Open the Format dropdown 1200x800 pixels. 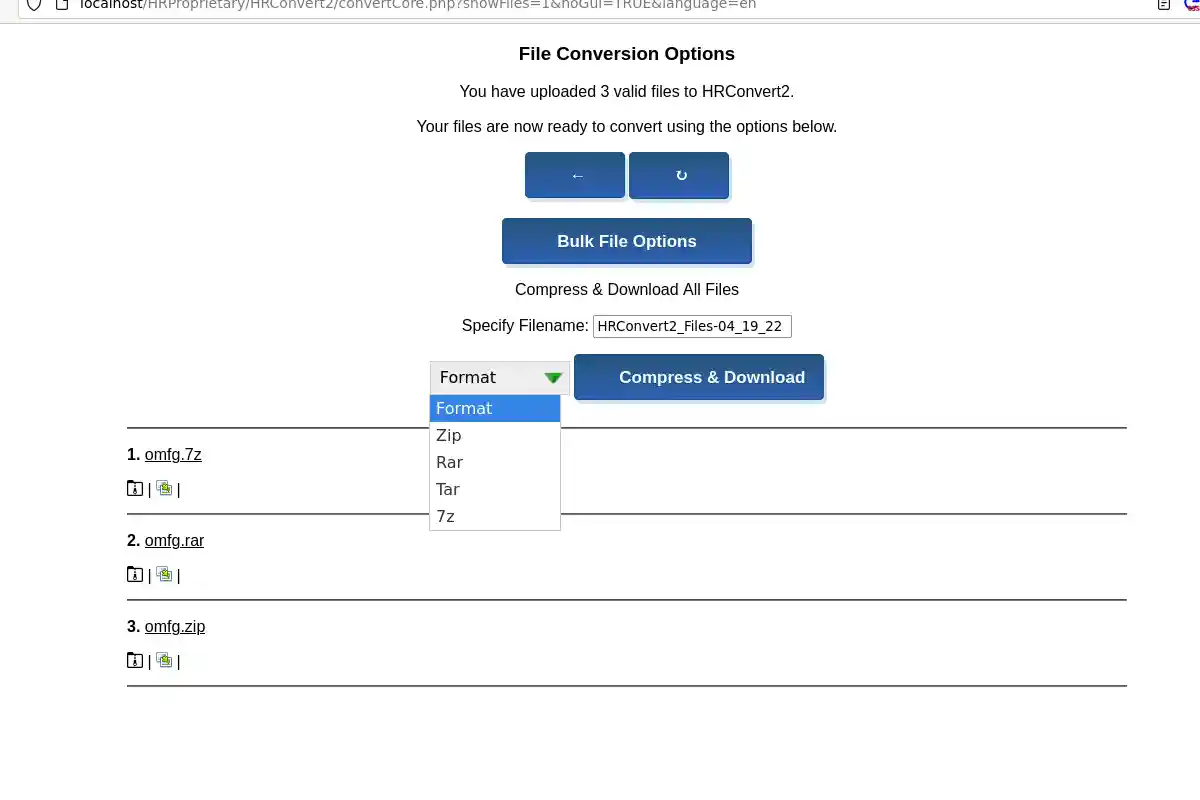(498, 377)
